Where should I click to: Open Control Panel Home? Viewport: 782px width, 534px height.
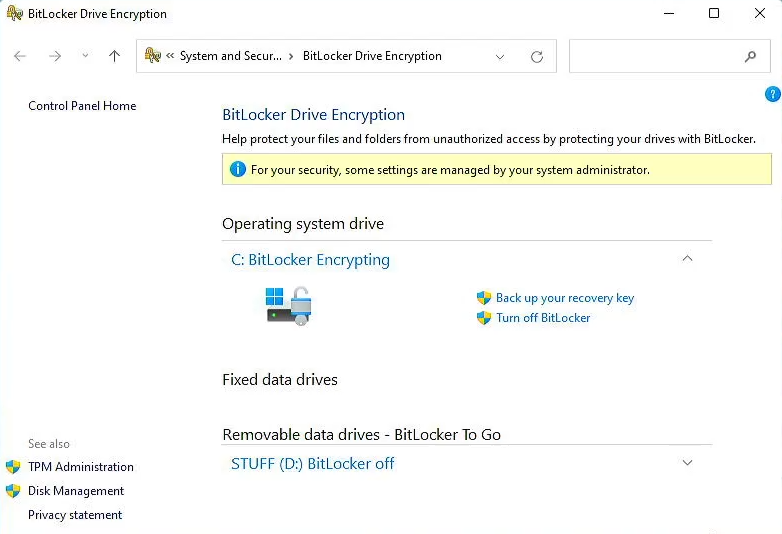(82, 106)
